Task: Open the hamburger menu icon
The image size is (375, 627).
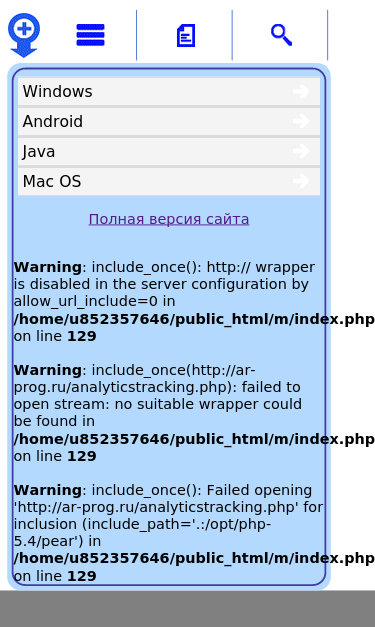Action: point(90,35)
